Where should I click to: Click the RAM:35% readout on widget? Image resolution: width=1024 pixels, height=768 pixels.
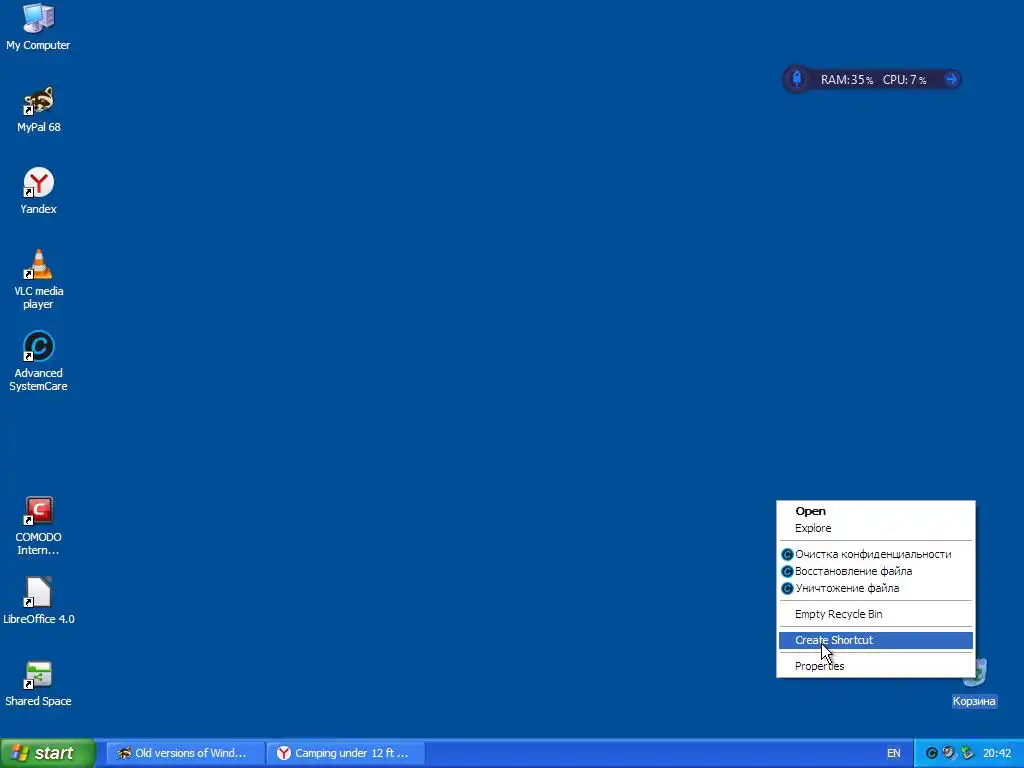[846, 80]
